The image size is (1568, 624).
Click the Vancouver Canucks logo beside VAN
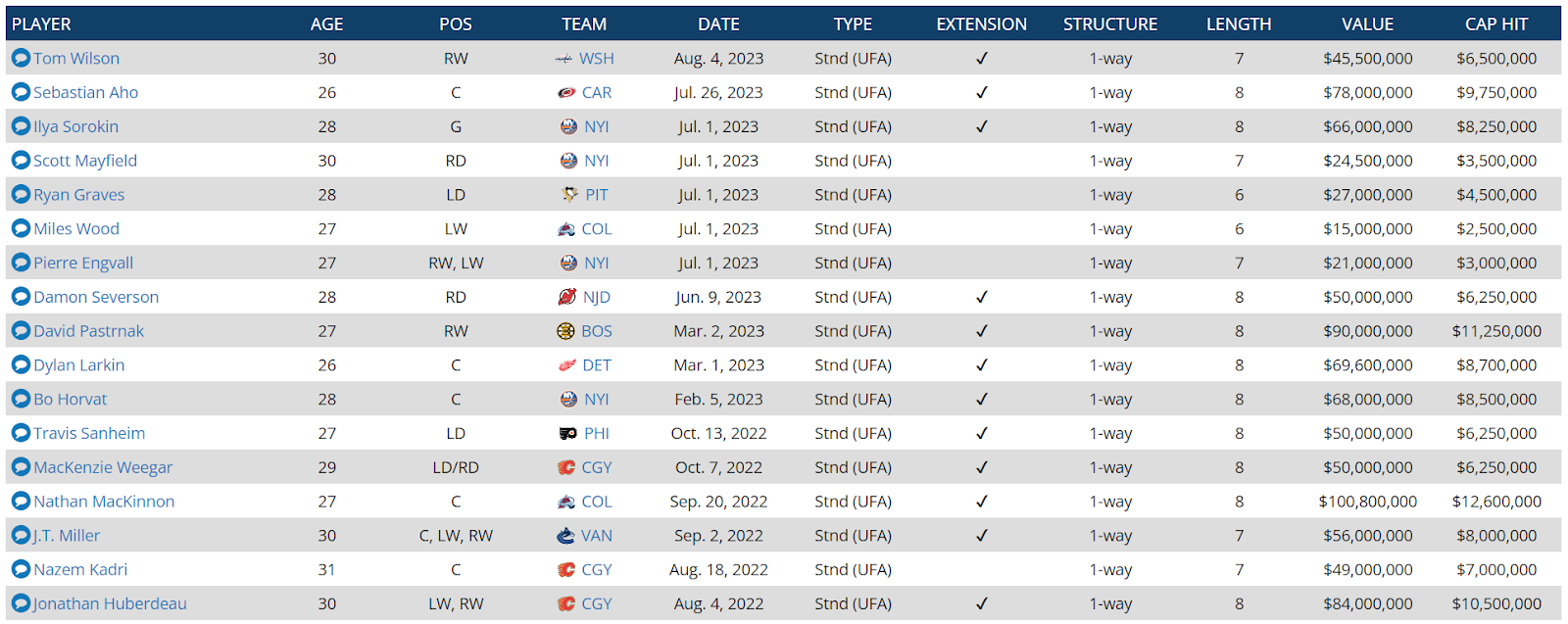[565, 536]
